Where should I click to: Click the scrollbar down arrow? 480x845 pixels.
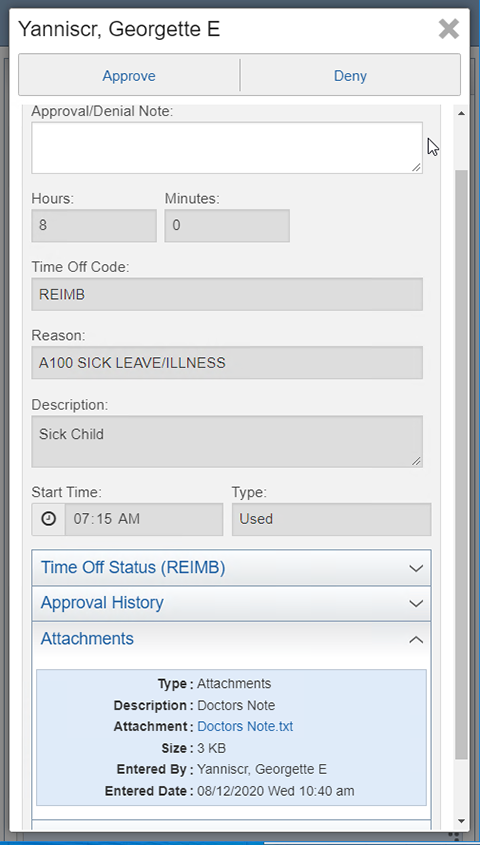tap(461, 821)
